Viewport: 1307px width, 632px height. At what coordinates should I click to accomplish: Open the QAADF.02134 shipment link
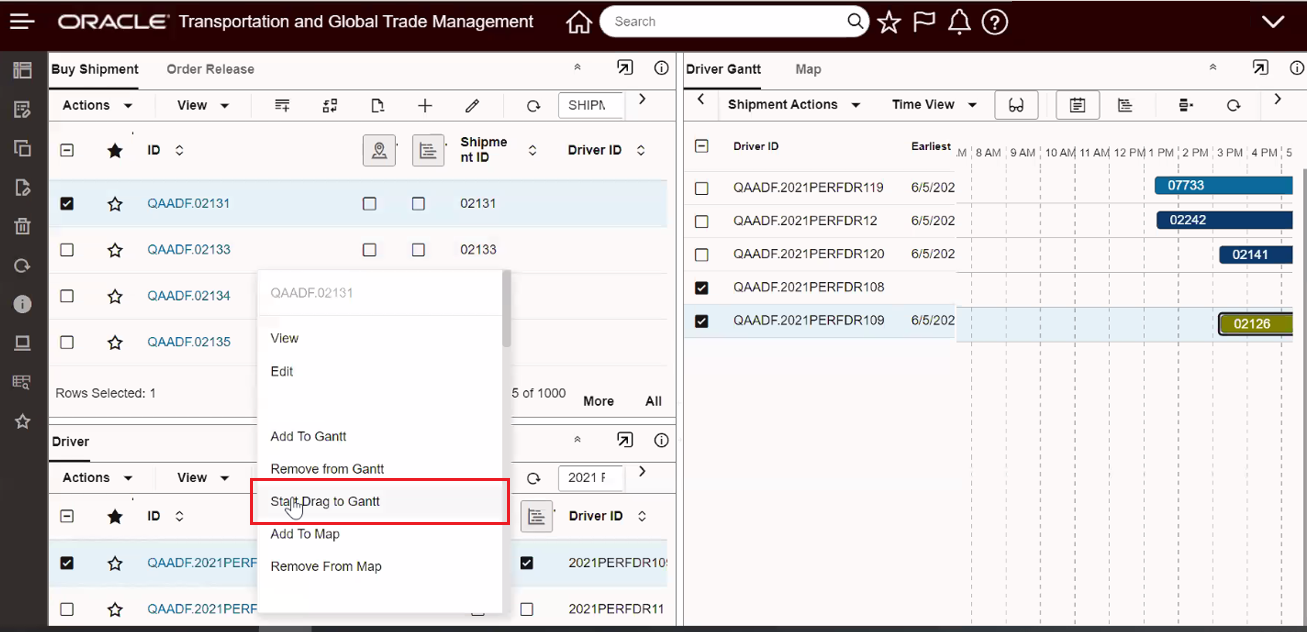(188, 296)
